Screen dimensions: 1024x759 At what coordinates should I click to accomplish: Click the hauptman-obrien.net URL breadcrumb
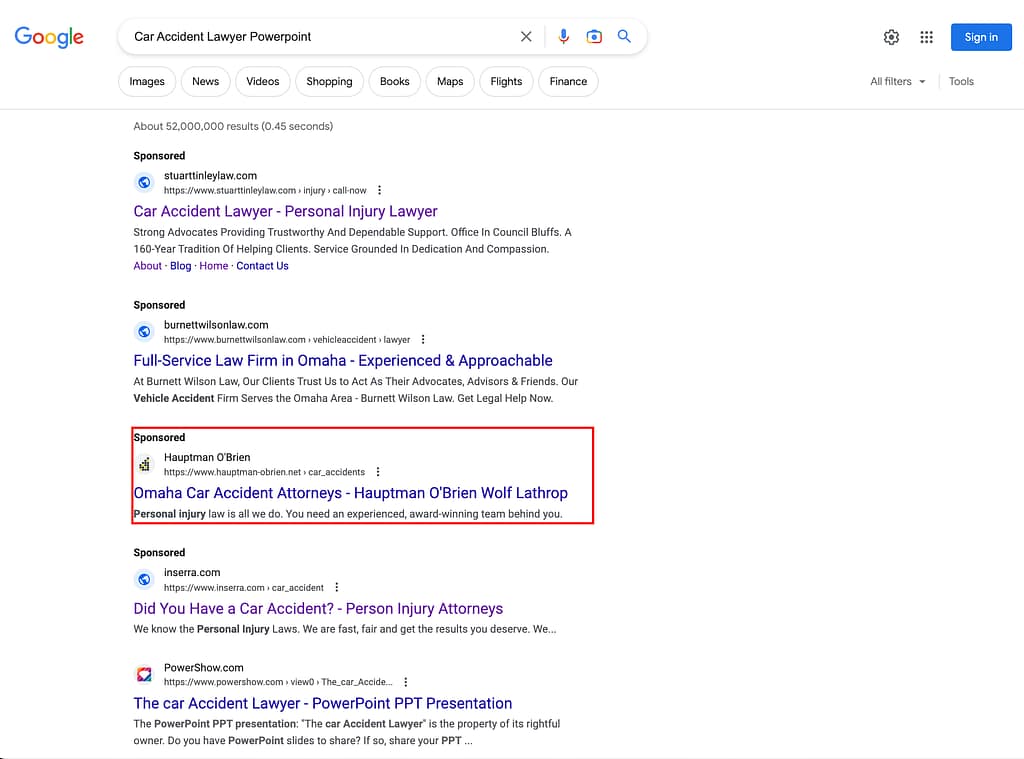tap(264, 472)
